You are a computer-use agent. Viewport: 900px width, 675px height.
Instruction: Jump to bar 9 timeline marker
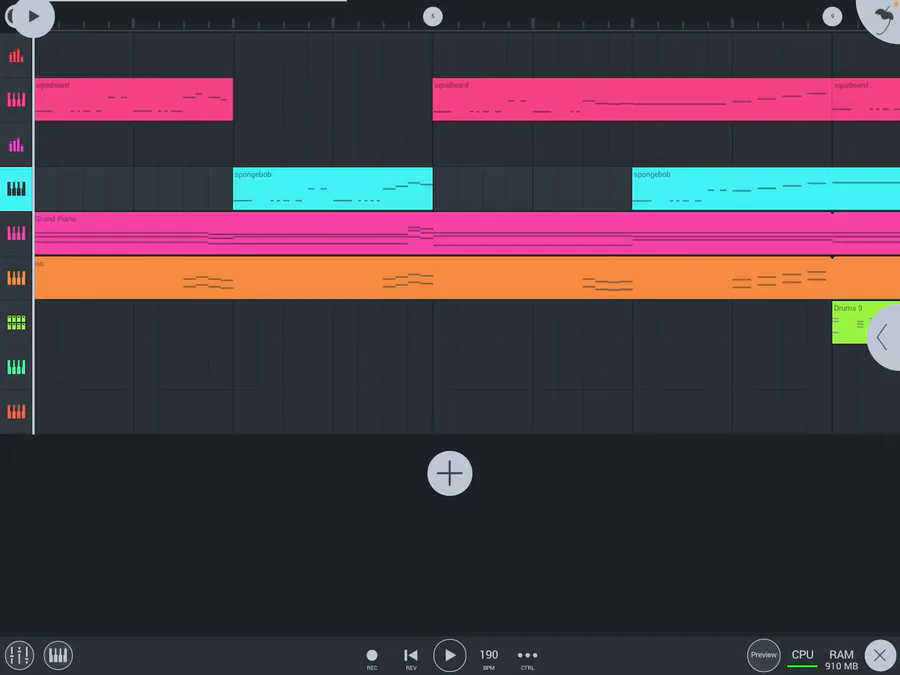[832, 16]
